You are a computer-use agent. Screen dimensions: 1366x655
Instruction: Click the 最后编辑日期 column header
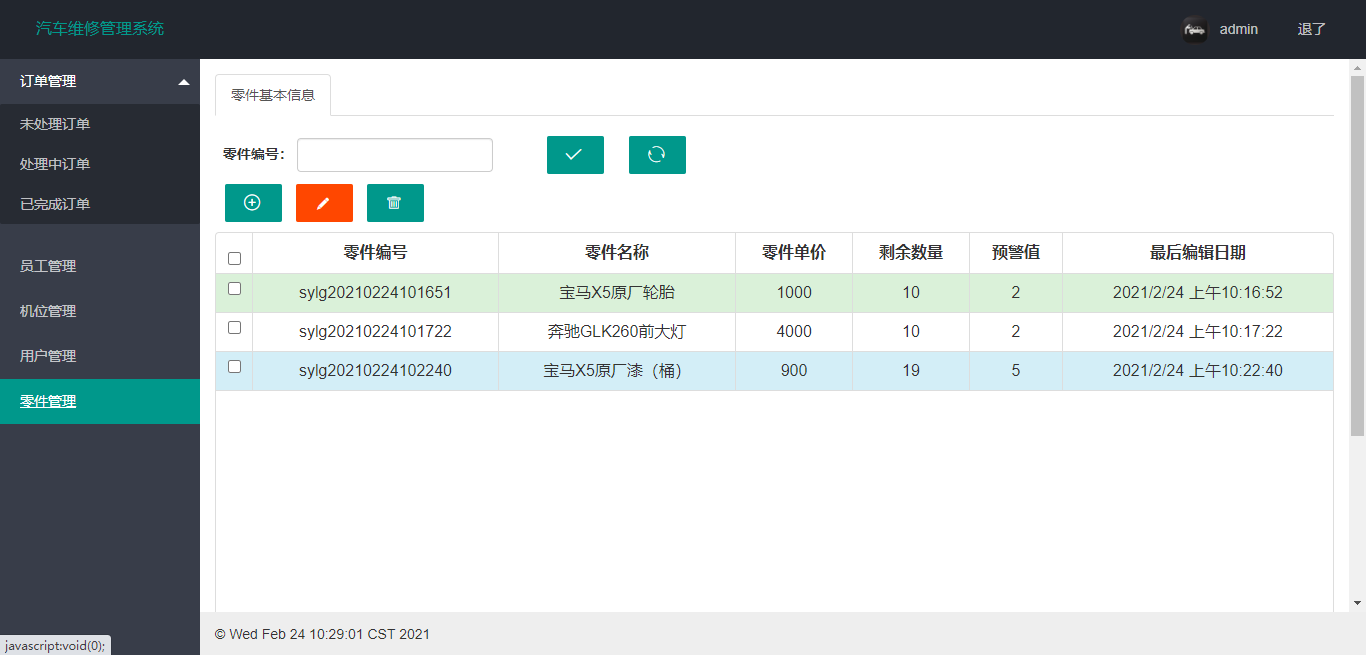tap(1198, 253)
